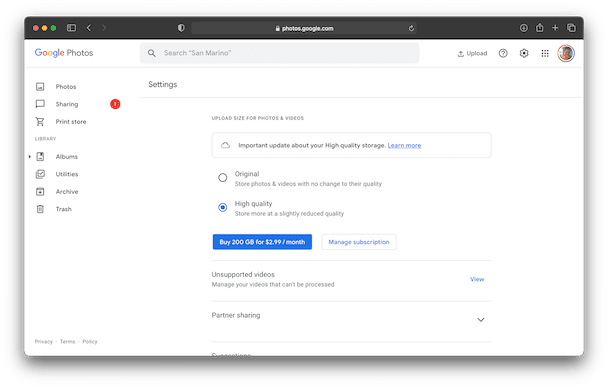Open Archive in the sidebar

tap(67, 191)
